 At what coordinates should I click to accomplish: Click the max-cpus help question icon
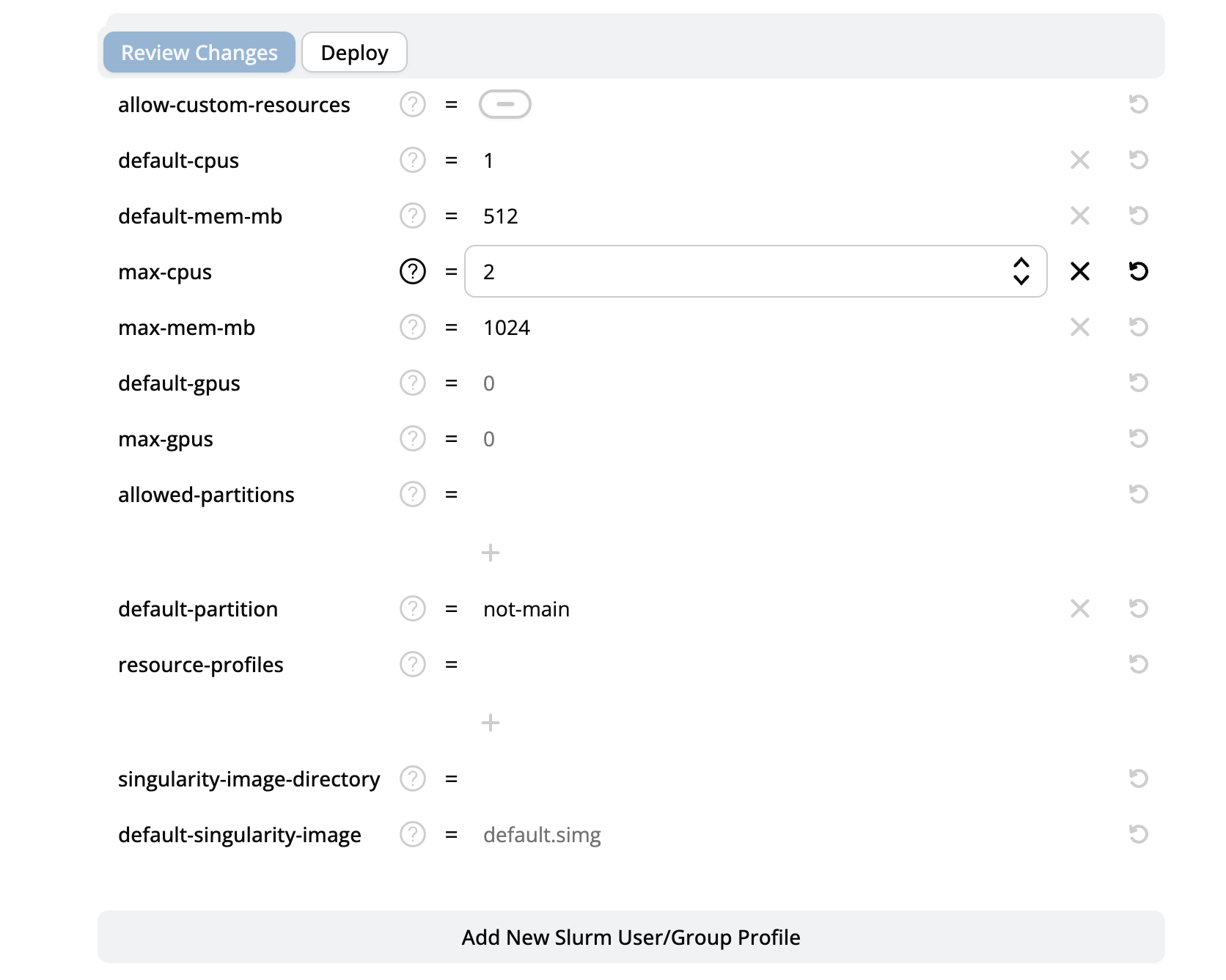pyautogui.click(x=412, y=272)
